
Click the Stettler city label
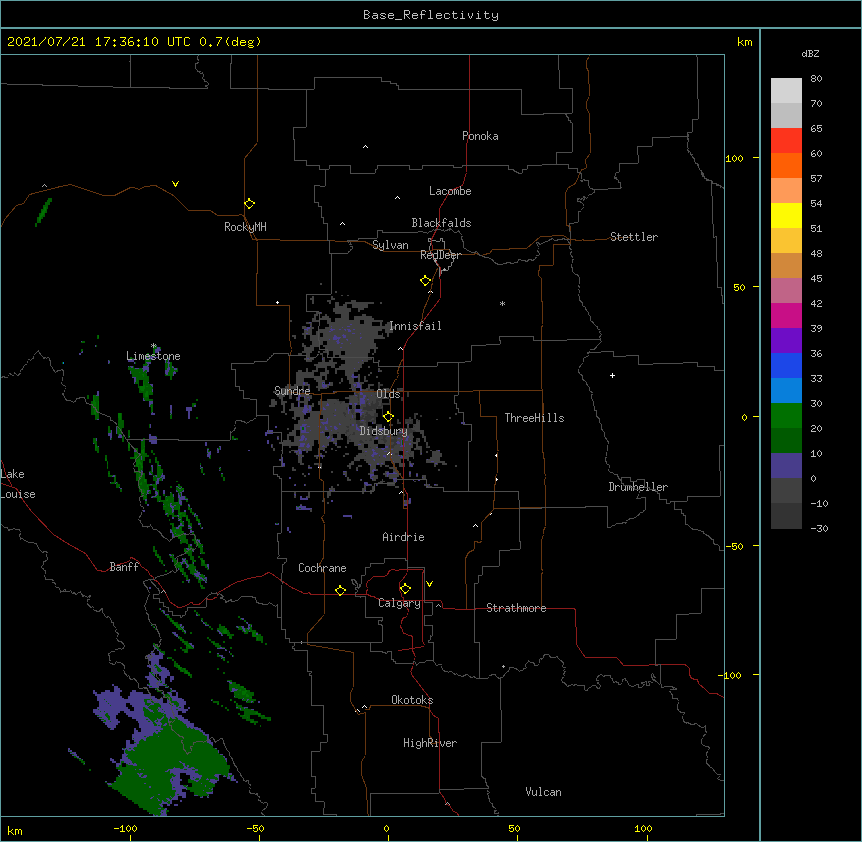point(634,237)
